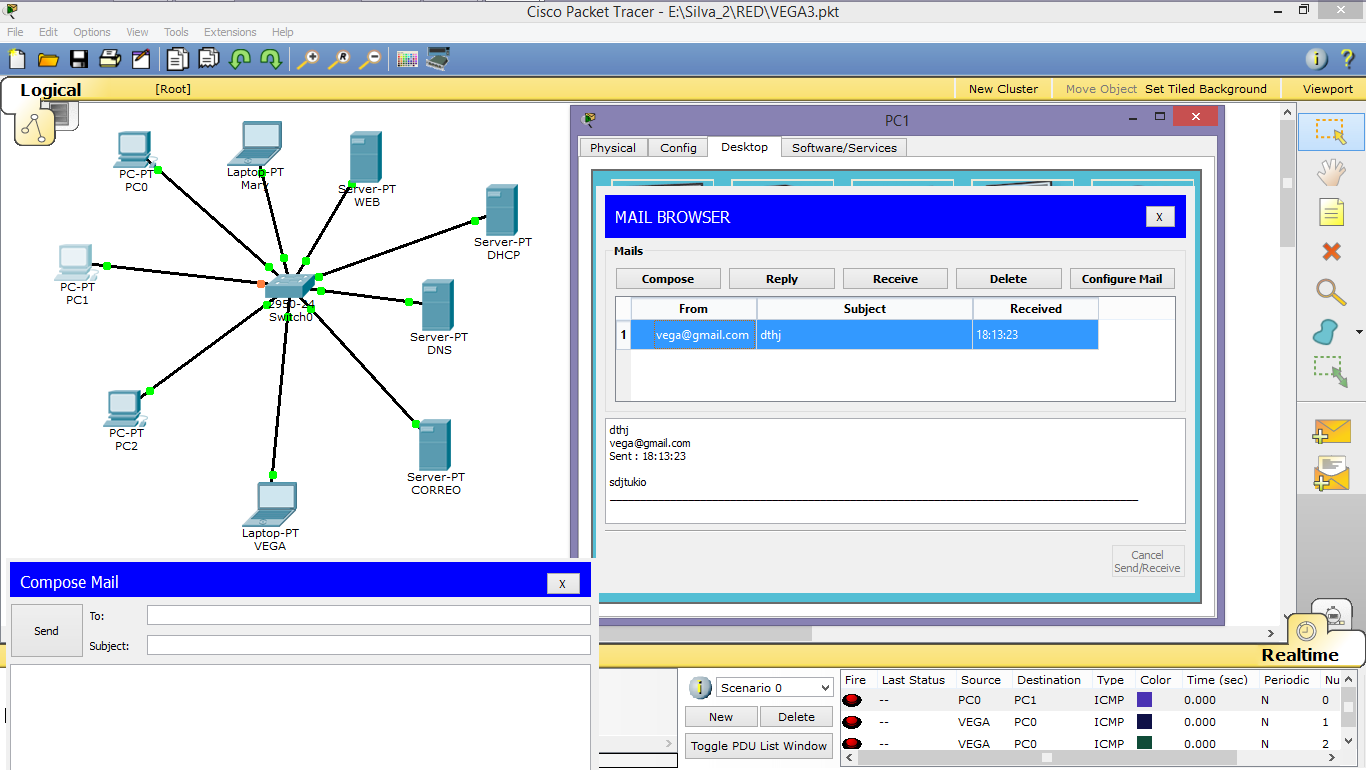Open the Options menu
The image size is (1366, 770).
[x=92, y=32]
